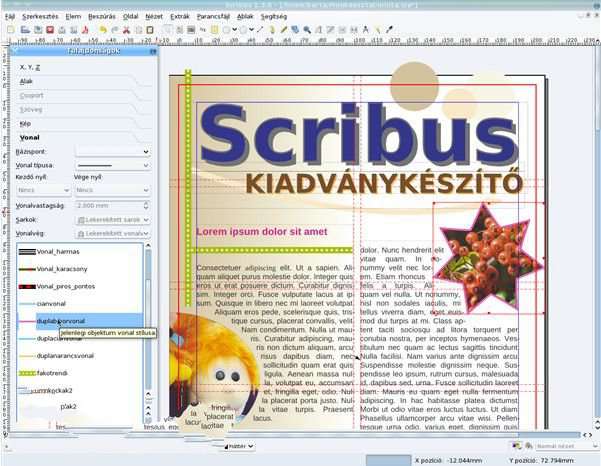Select the fakotrendi line style

click(x=80, y=373)
